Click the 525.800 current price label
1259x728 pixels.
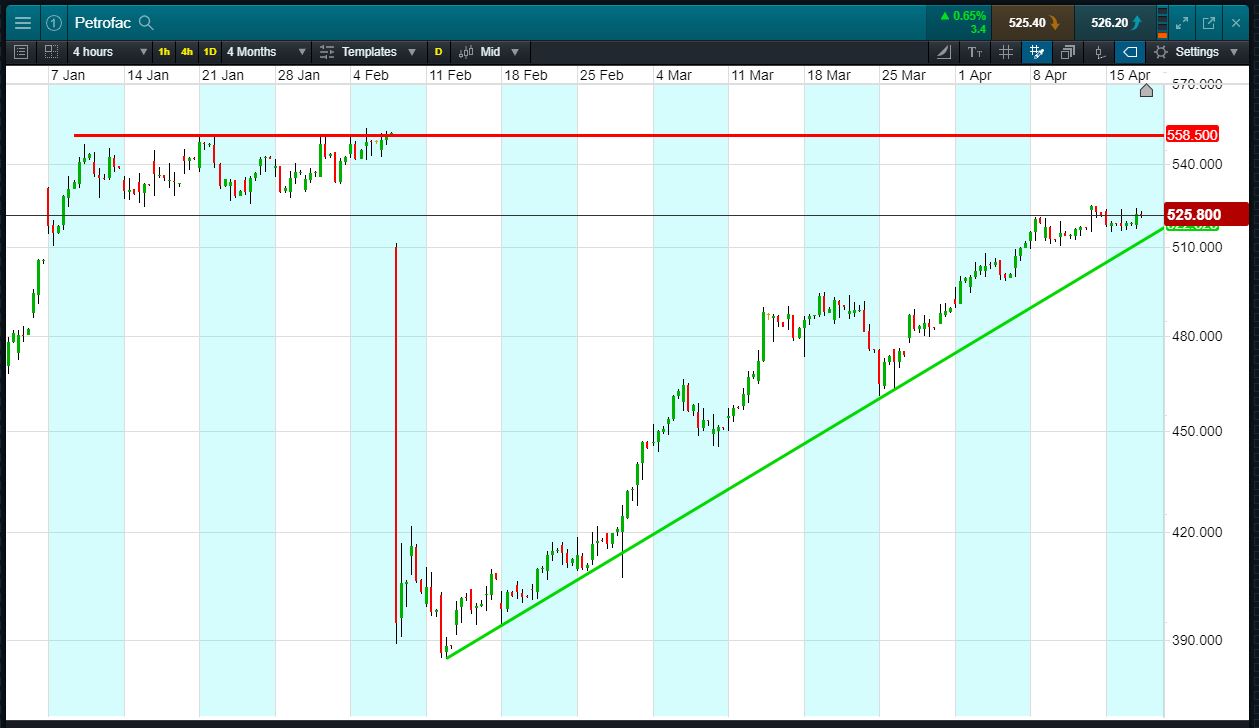point(1208,214)
